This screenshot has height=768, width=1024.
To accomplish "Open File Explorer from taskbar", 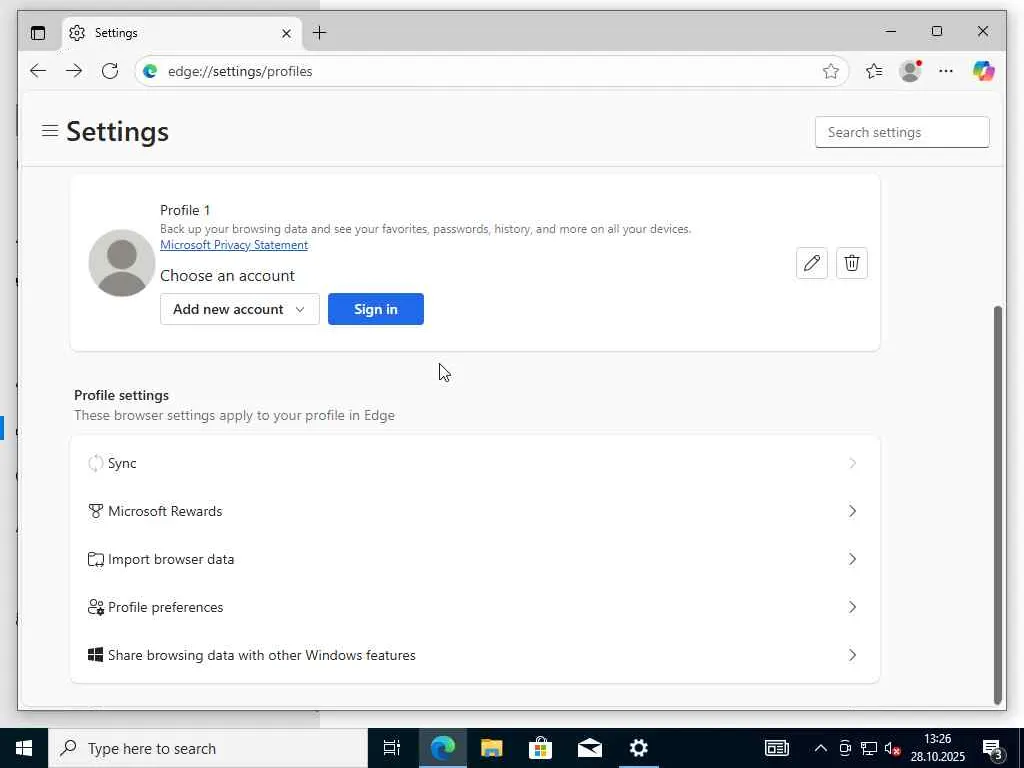I will pyautogui.click(x=492, y=748).
